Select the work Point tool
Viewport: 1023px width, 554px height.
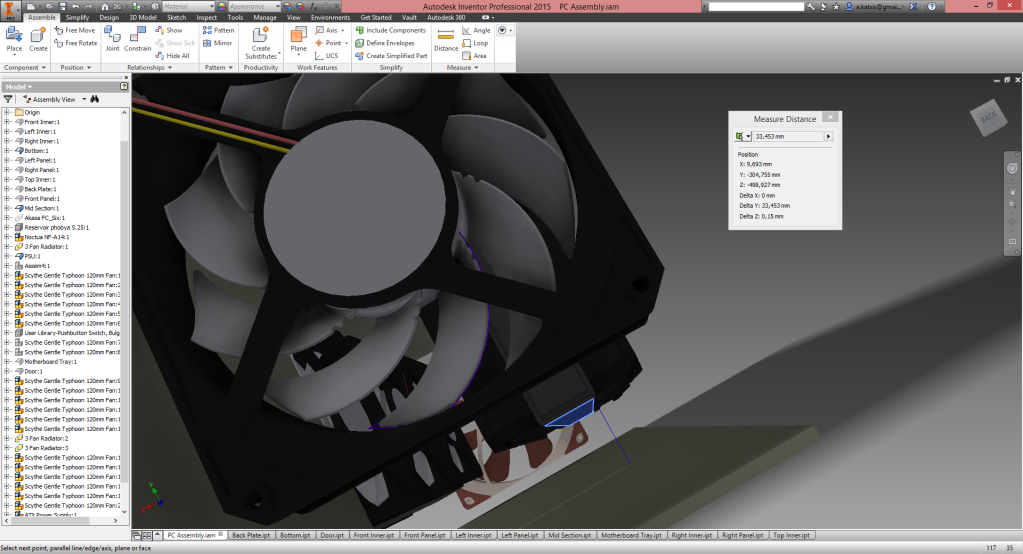329,43
